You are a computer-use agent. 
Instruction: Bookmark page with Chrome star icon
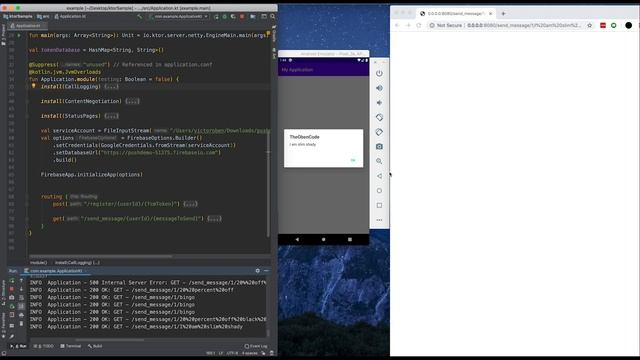coord(589,25)
